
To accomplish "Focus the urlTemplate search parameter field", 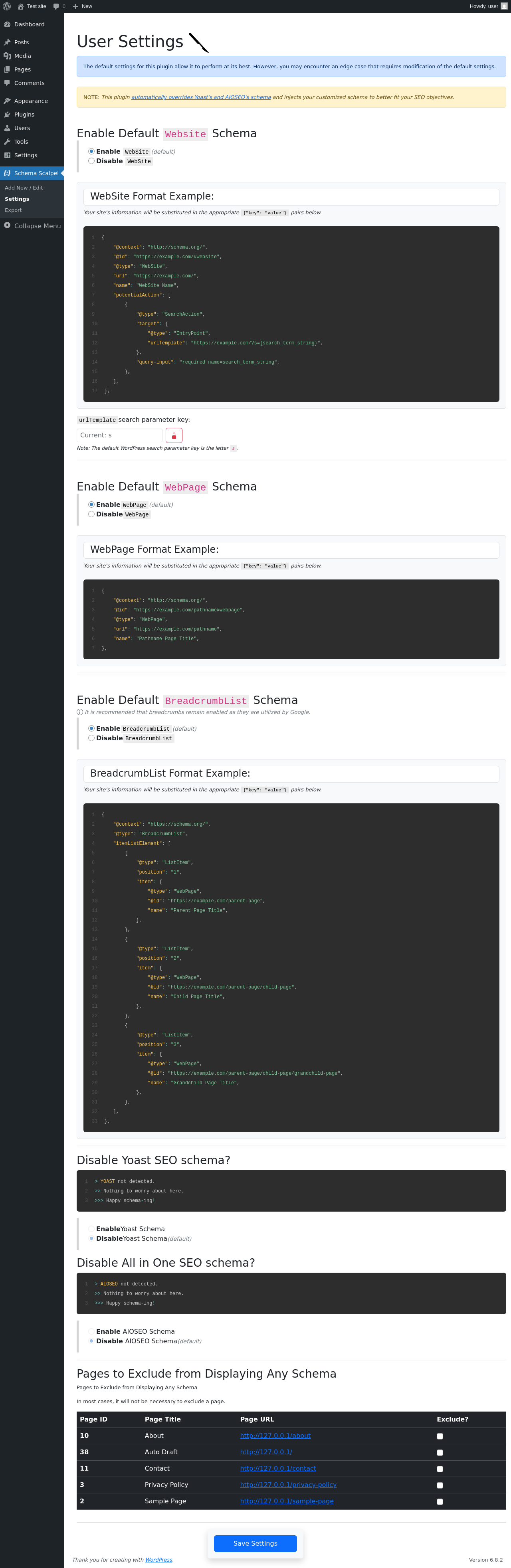I will 119,435.
